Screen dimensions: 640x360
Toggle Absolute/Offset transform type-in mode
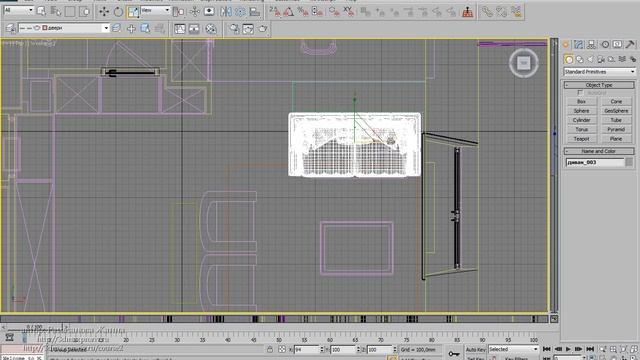click(x=282, y=349)
